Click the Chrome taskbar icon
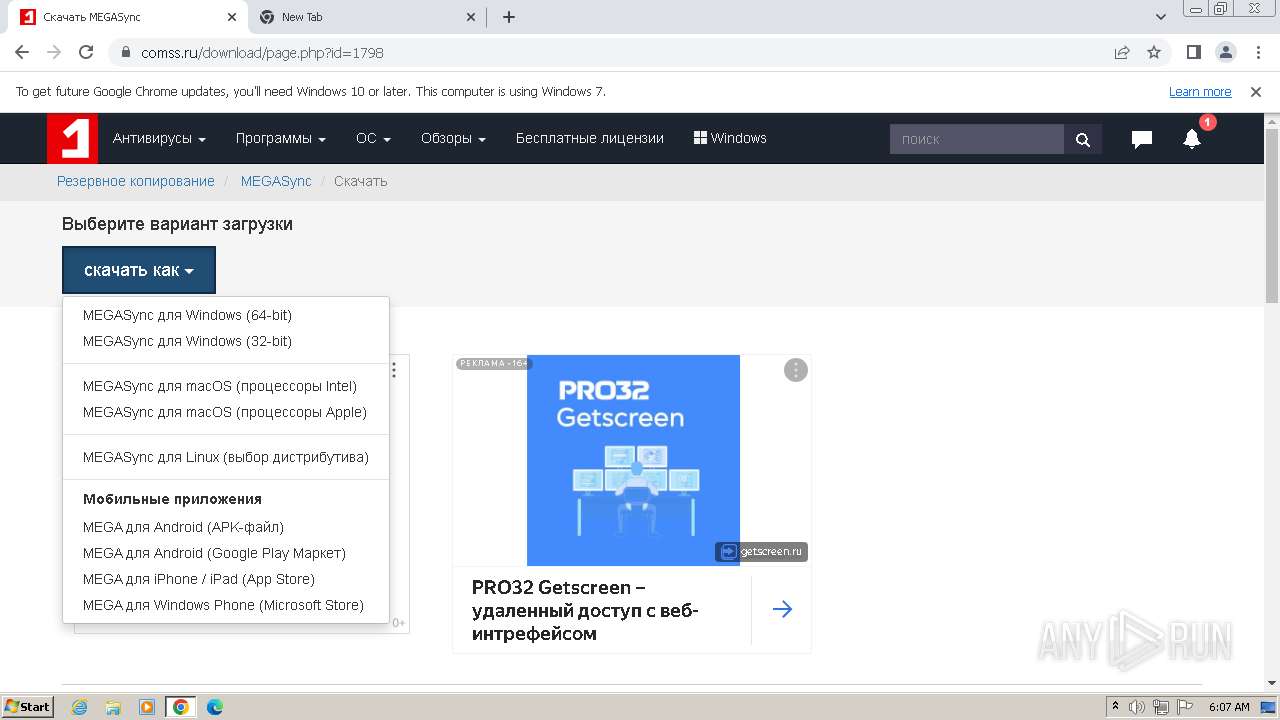1280x720 pixels. [x=181, y=707]
